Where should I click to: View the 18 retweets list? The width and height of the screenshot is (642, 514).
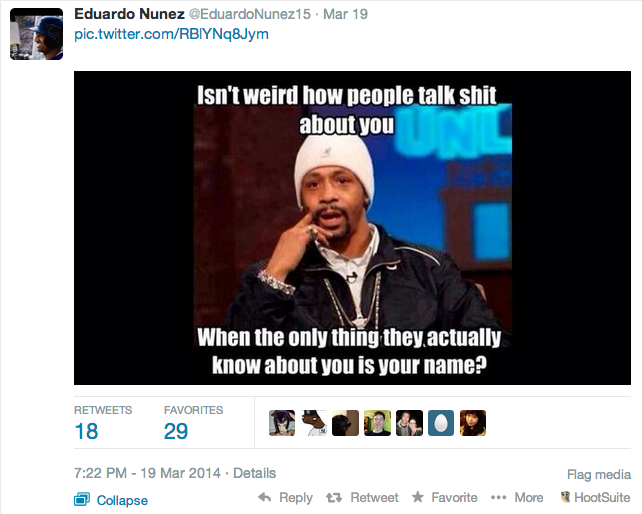tap(103, 422)
